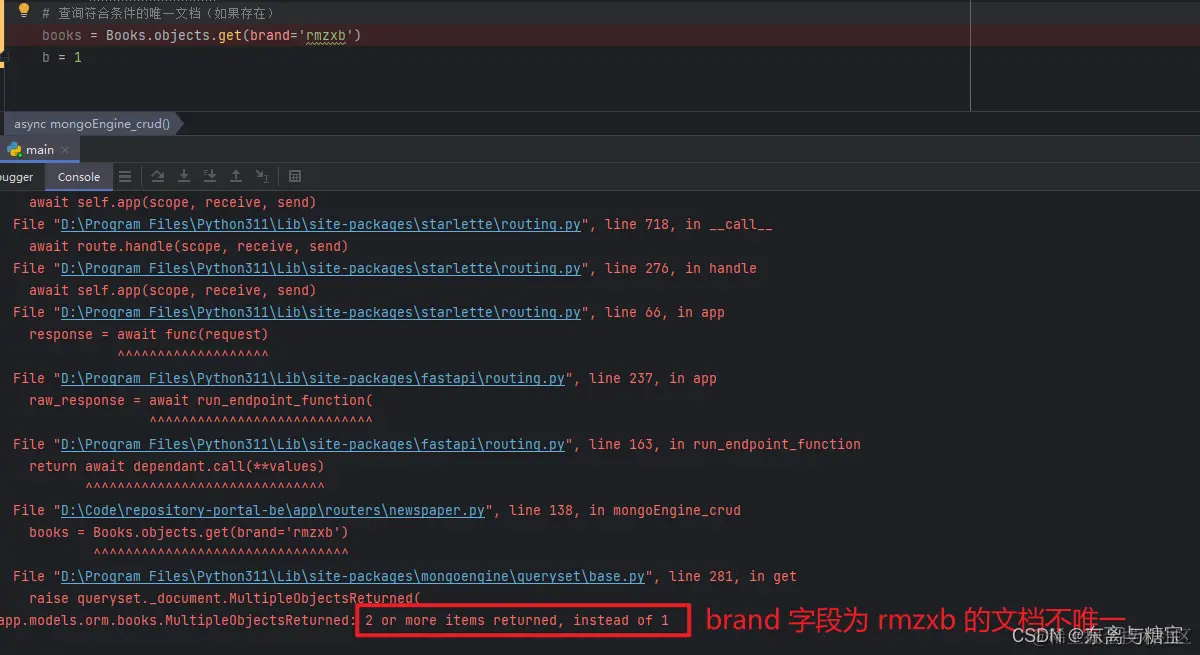Click console text 'return await dependant.call(**values)'

pyautogui.click(x=177, y=466)
